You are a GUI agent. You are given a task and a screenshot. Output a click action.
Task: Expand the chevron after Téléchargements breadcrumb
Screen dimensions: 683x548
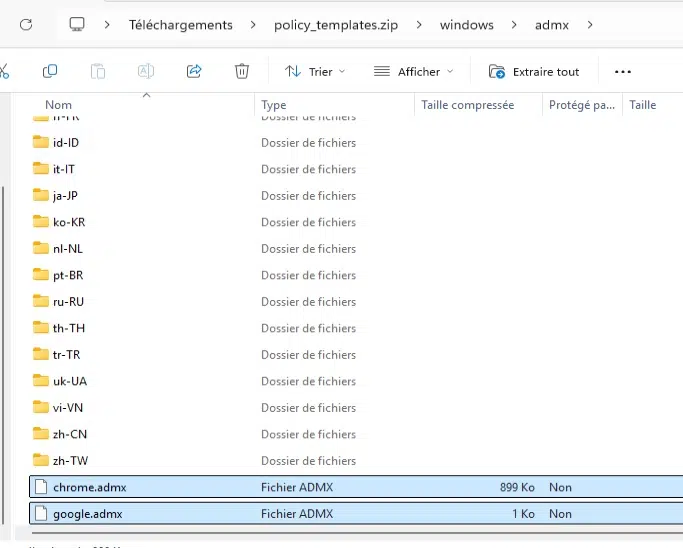[253, 25]
